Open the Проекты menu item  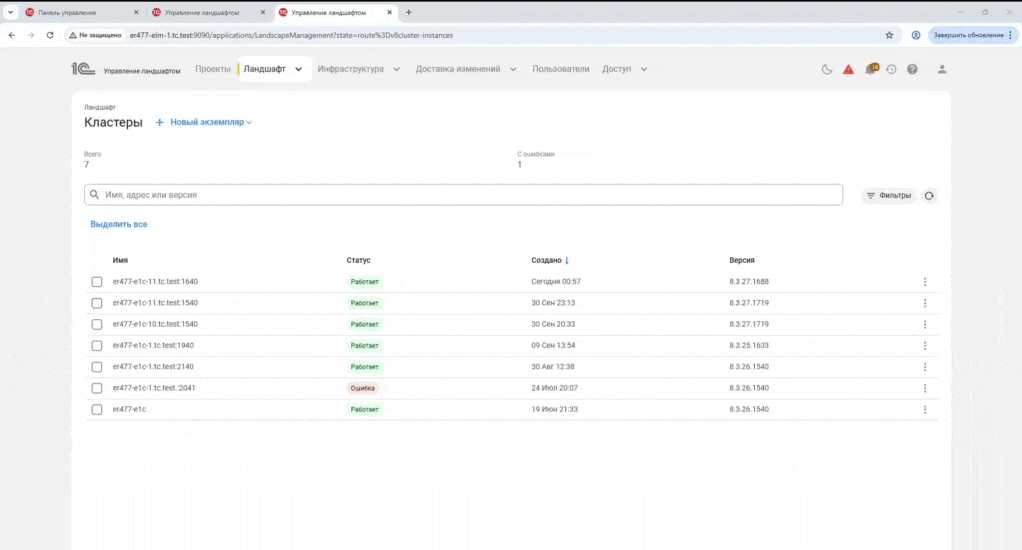(212, 68)
